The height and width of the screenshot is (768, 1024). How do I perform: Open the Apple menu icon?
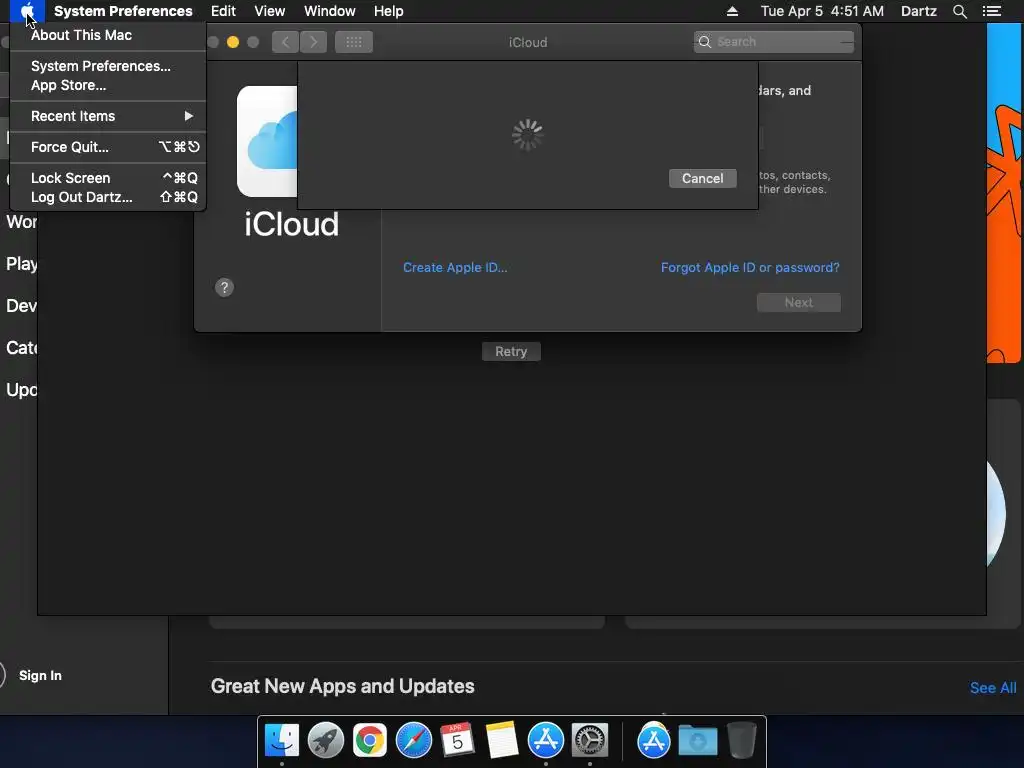[27, 11]
